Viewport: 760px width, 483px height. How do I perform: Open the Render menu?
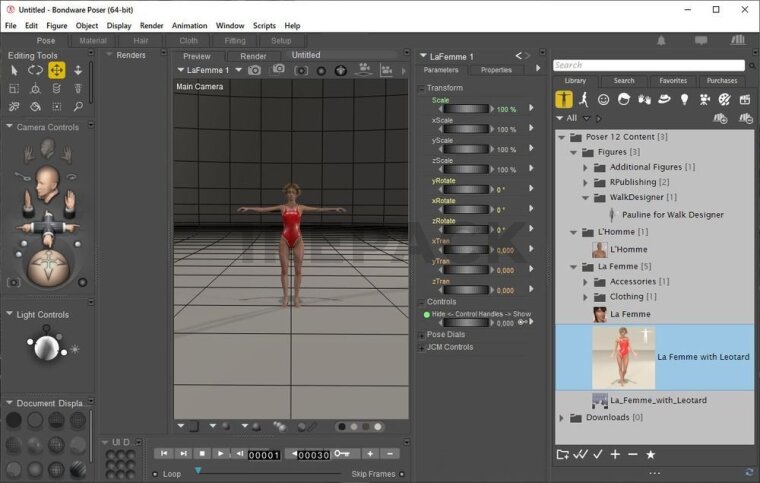151,25
